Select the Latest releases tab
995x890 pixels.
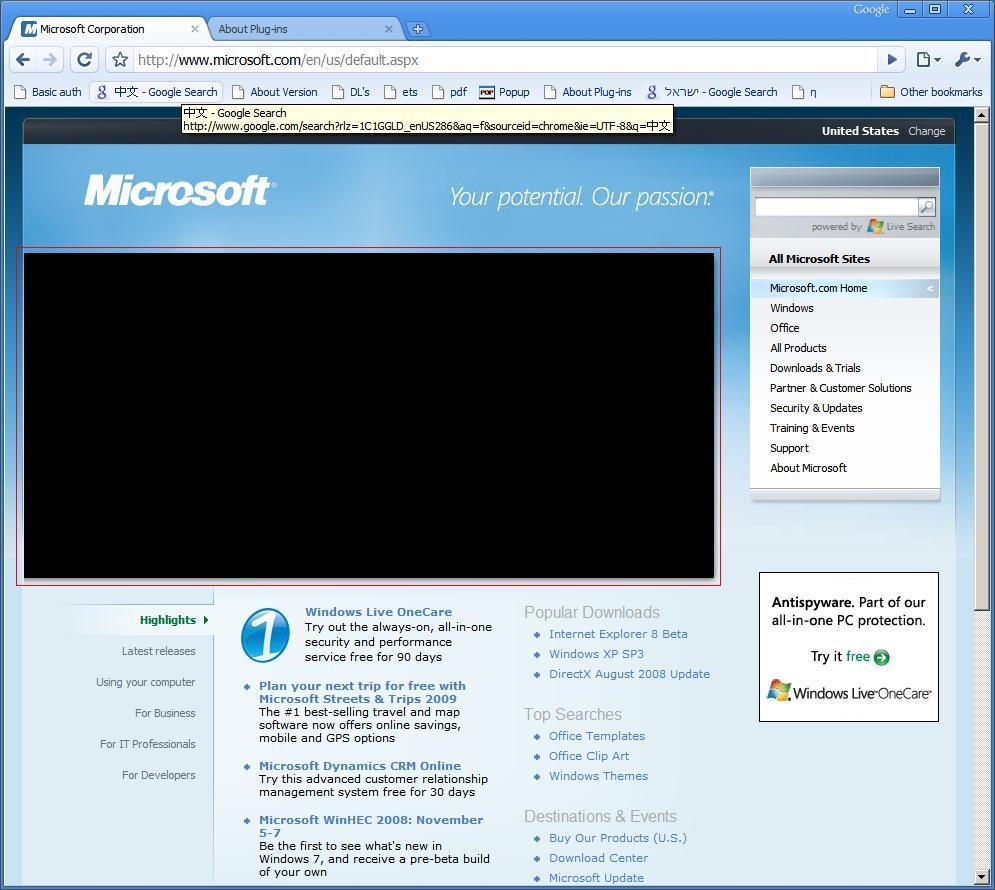159,651
